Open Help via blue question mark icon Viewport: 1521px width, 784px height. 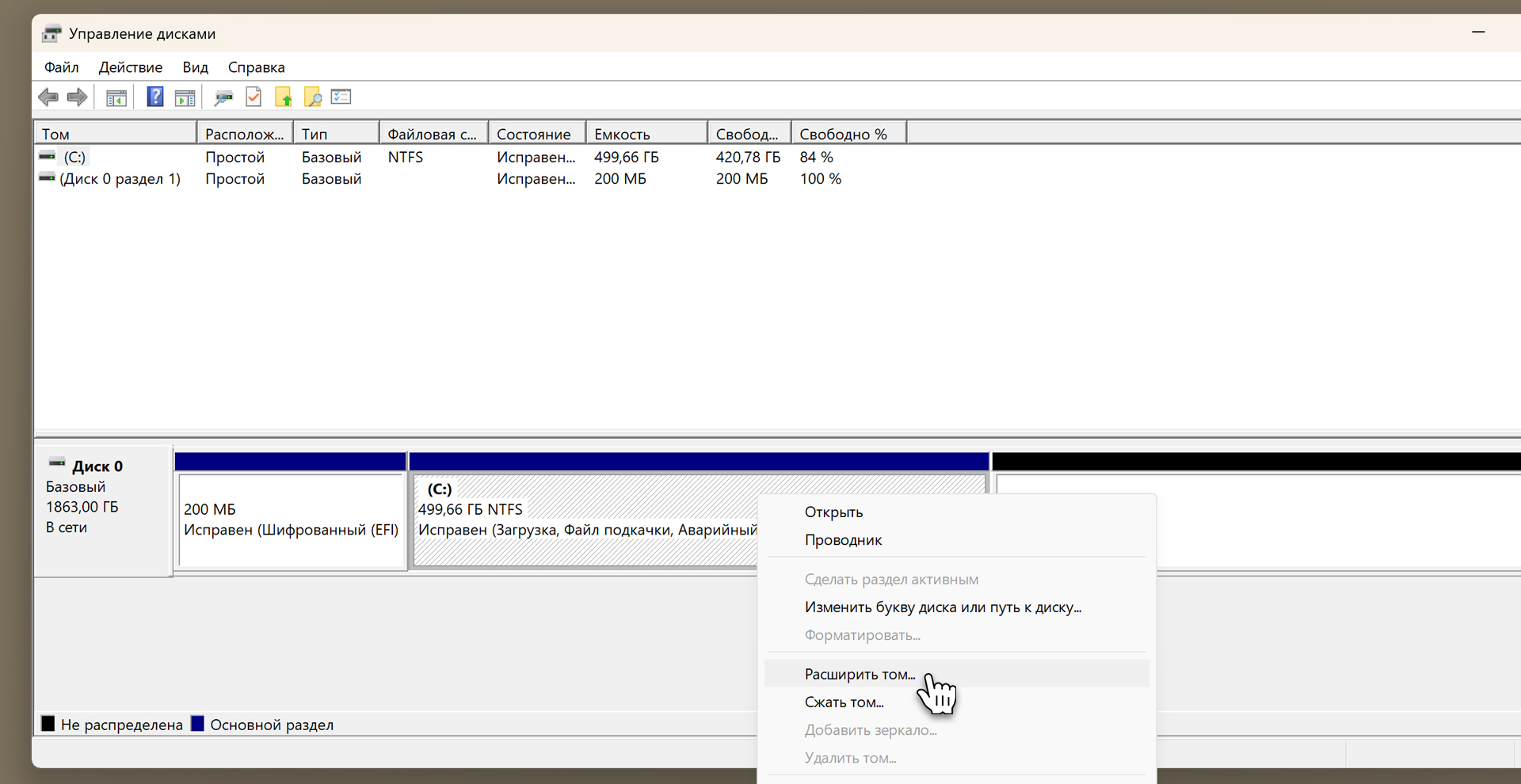(155, 97)
